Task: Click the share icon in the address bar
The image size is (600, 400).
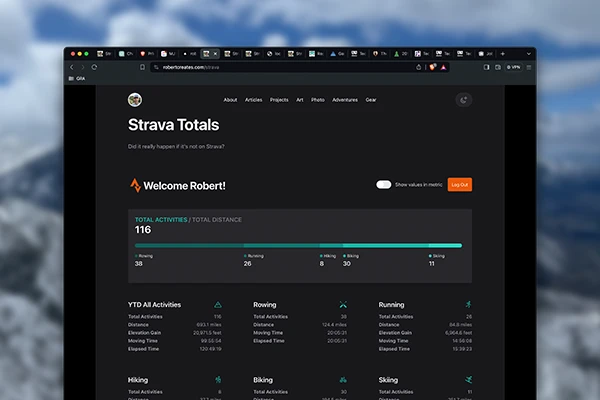Action: click(419, 67)
